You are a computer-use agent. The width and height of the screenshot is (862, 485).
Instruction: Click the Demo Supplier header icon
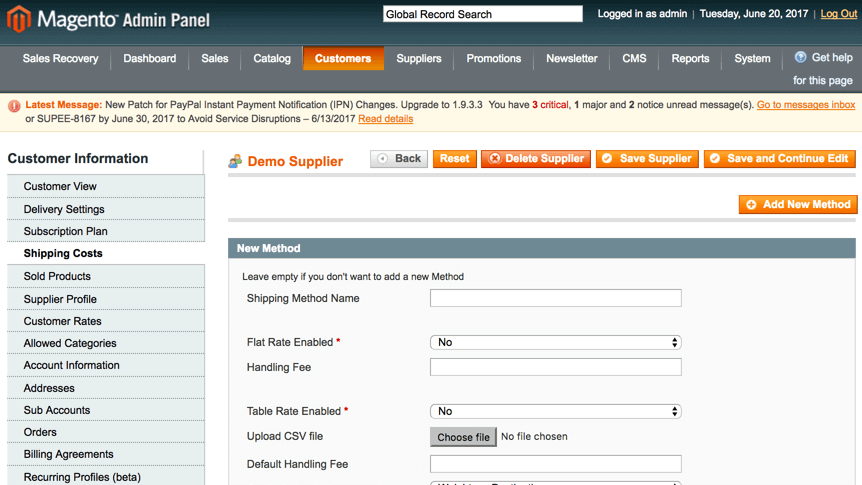point(235,161)
